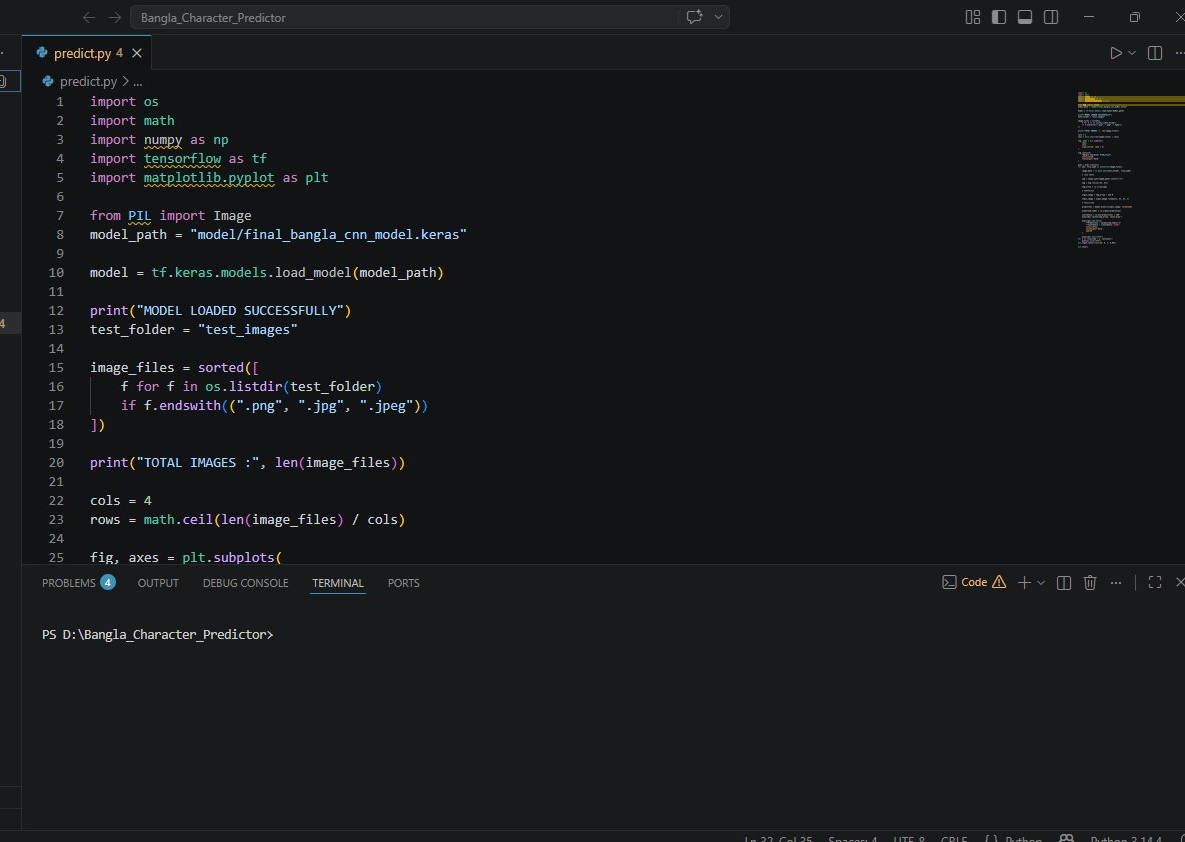This screenshot has height=842, width=1185.
Task: Create a new terminal with plus icon
Action: click(x=1024, y=582)
